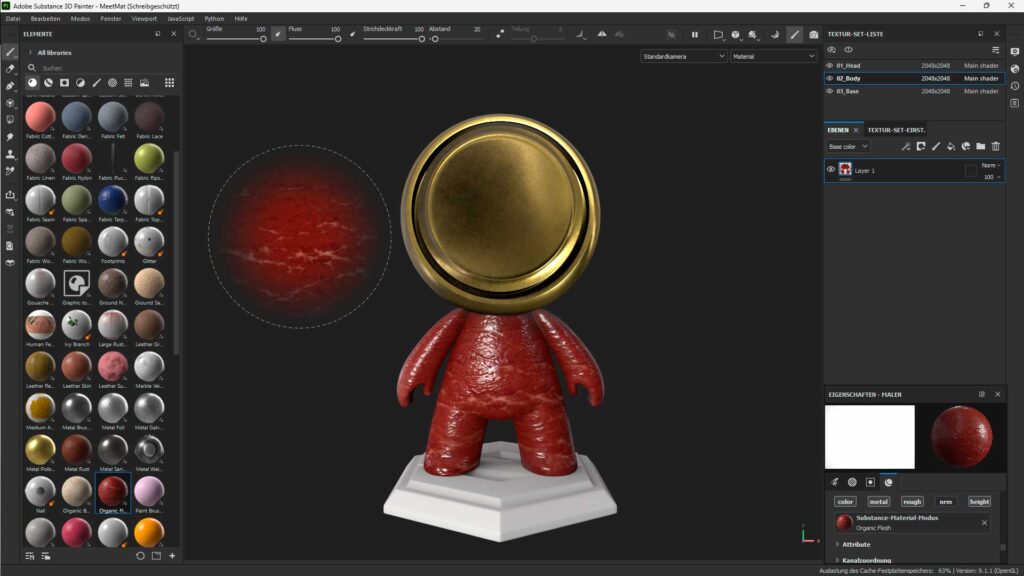Image resolution: width=1024 pixels, height=576 pixels.
Task: Open the Fenster menu
Action: 111,18
